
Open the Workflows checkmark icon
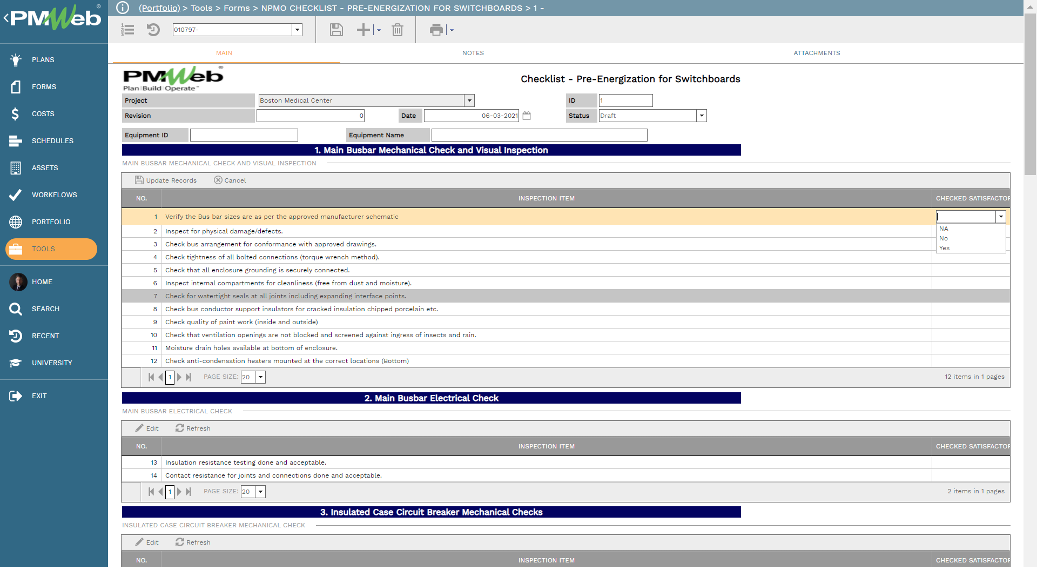(16, 194)
